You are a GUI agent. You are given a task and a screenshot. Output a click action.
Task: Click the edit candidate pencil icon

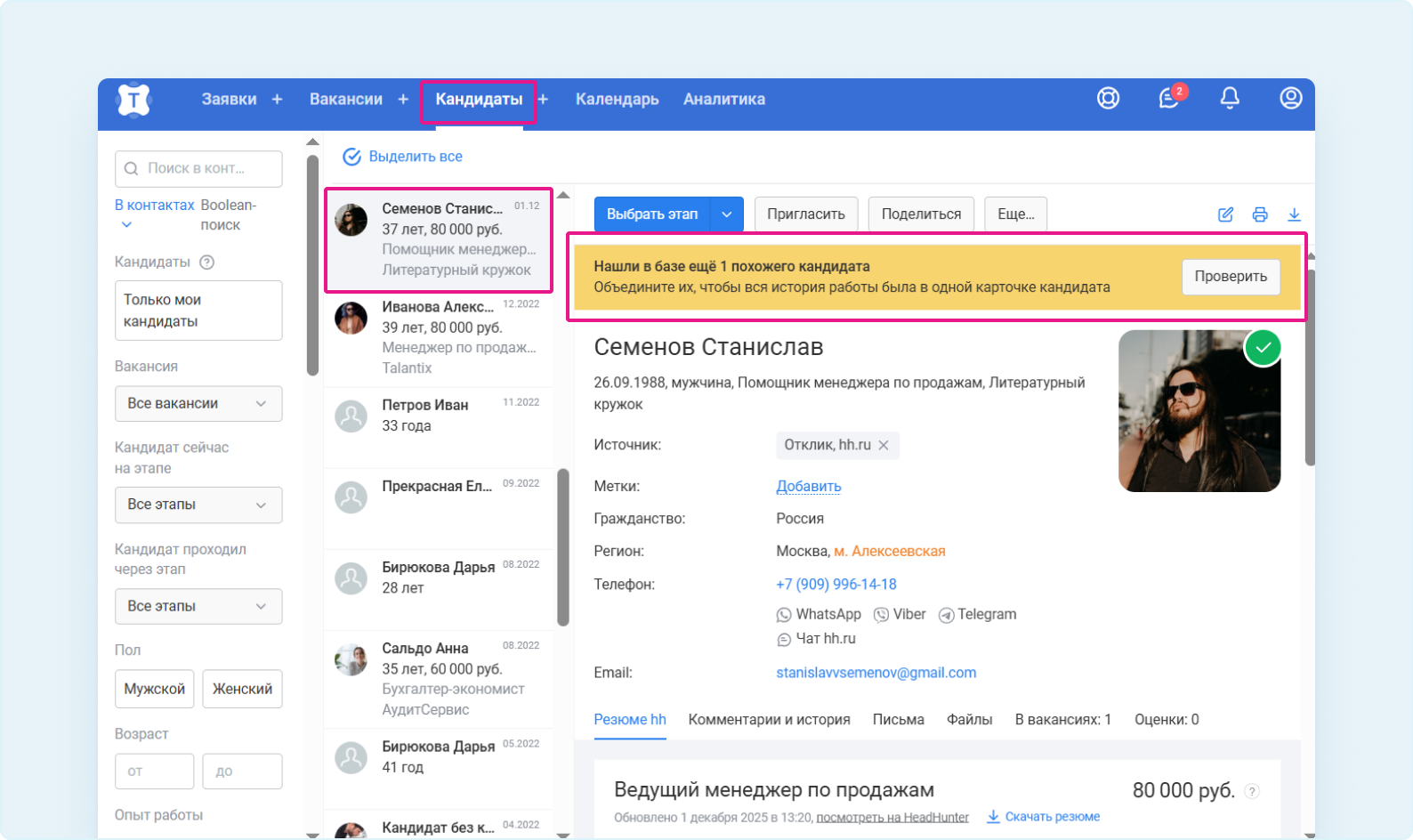point(1225,214)
